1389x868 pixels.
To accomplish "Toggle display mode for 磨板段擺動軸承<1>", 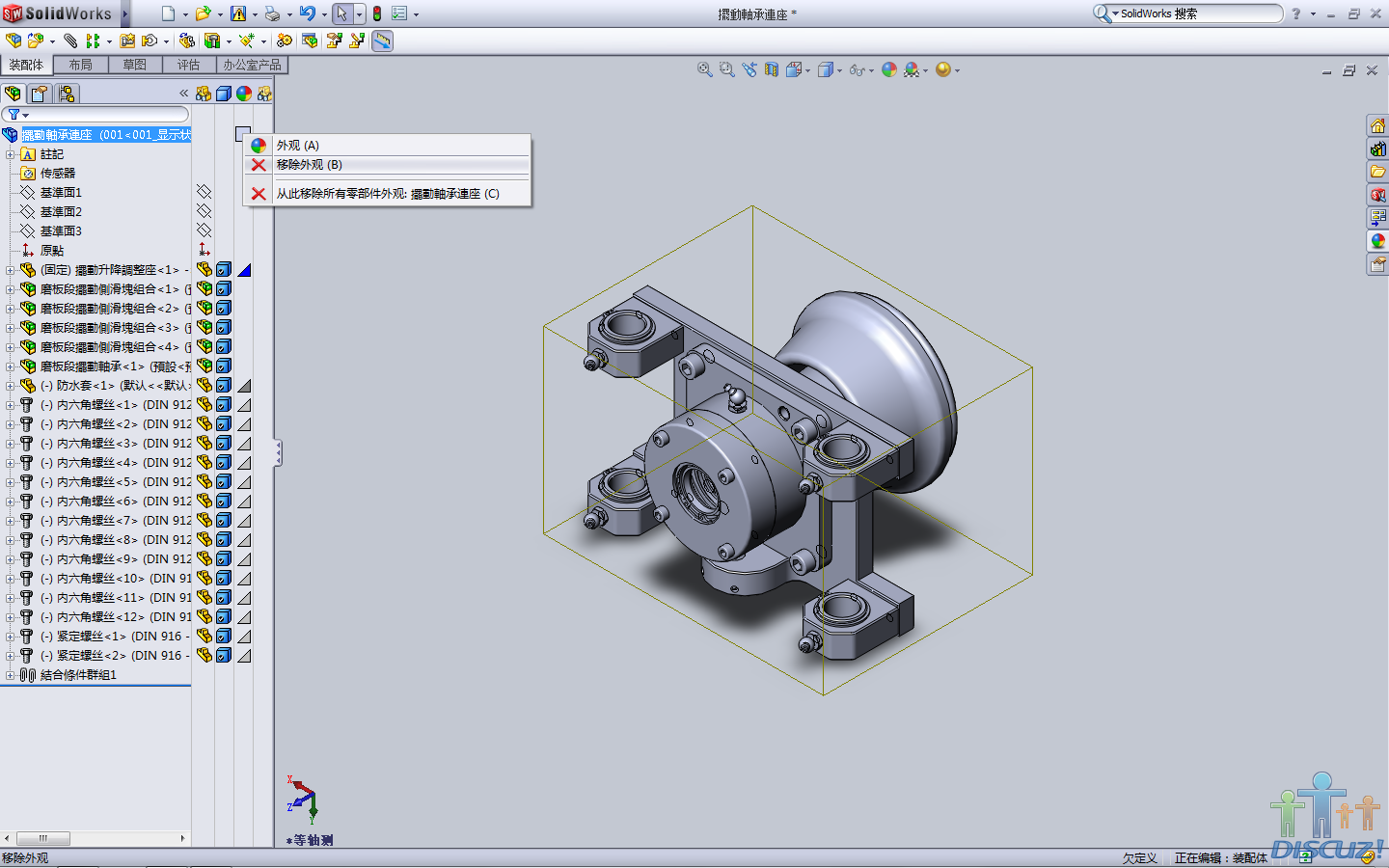I will [224, 366].
